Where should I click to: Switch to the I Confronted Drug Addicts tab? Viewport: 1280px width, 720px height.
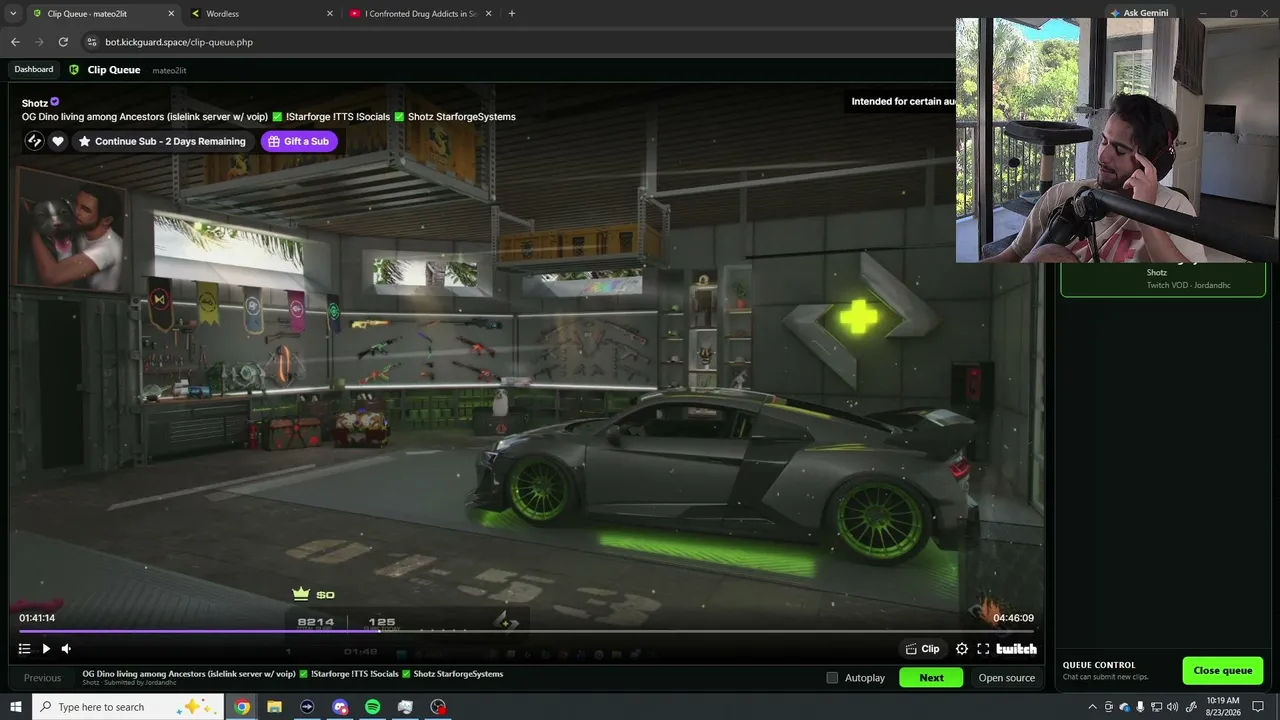pyautogui.click(x=418, y=14)
